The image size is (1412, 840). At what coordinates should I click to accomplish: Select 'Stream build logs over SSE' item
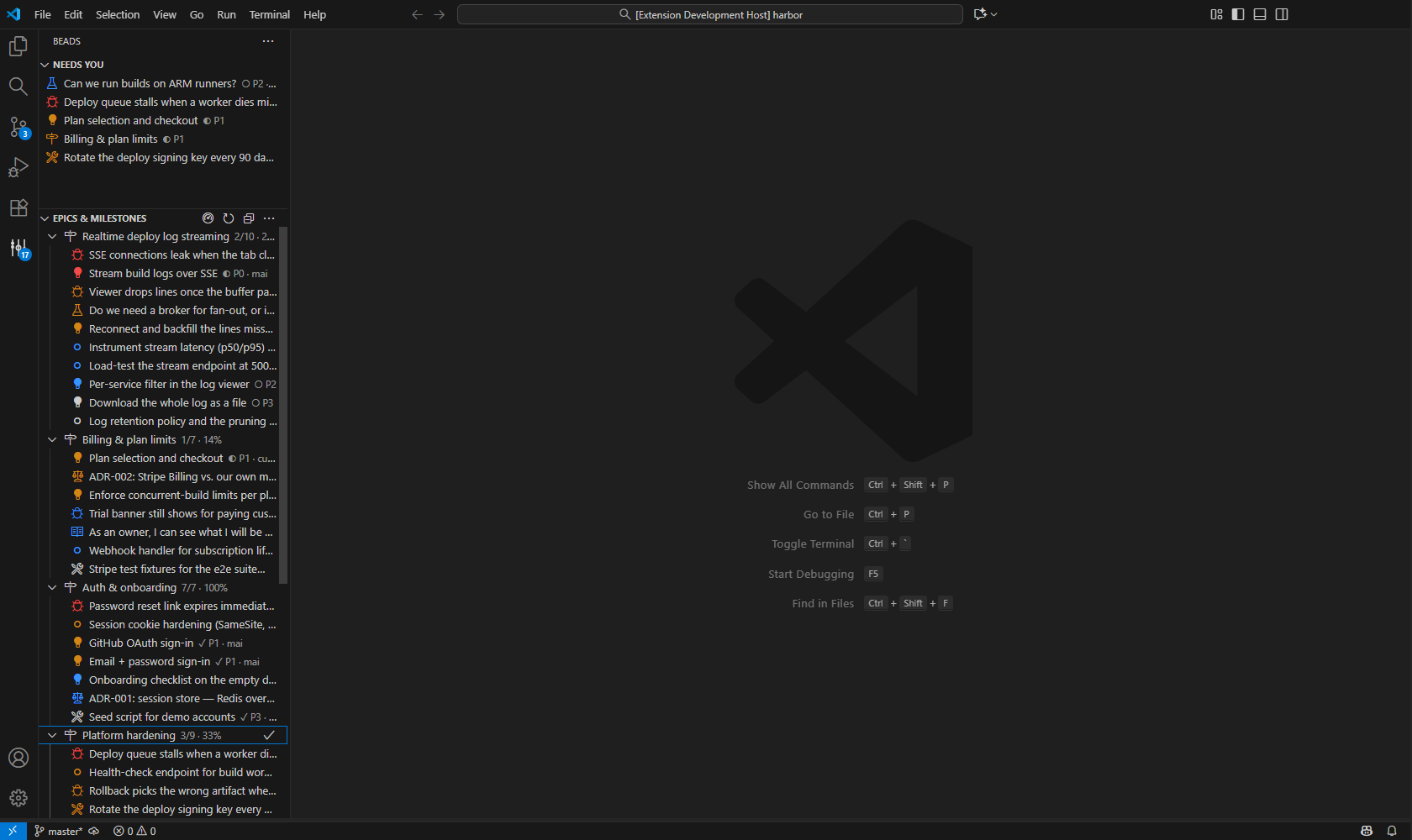(x=160, y=273)
